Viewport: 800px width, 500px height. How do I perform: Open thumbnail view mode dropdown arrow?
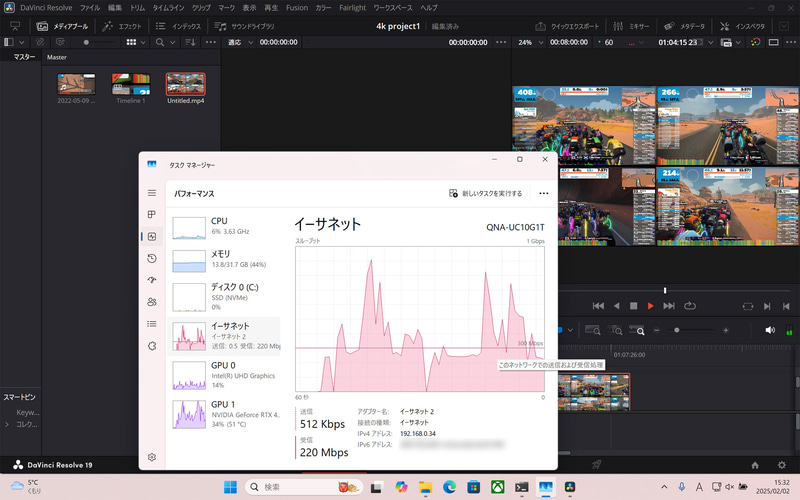143,42
